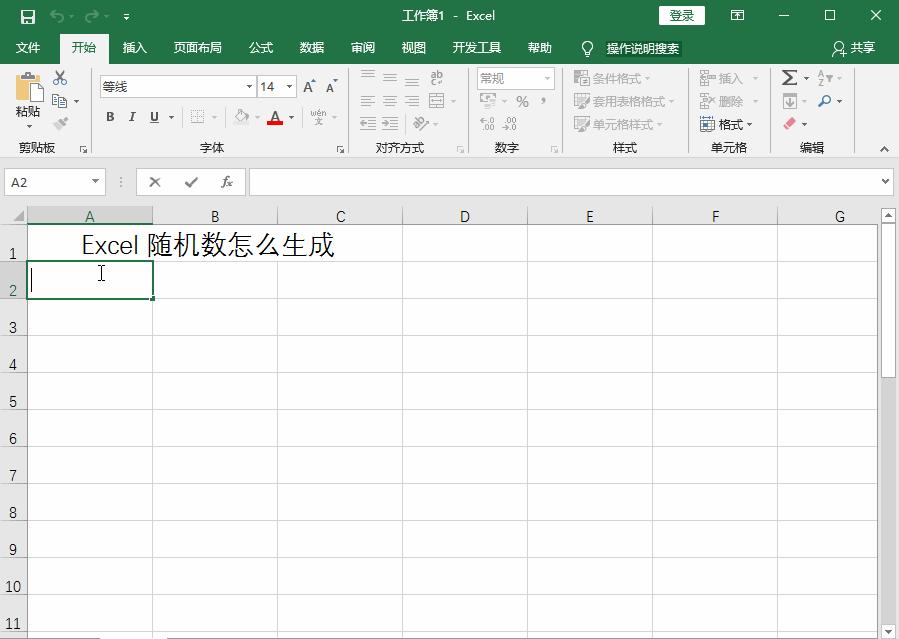Click the text Orientation icon
This screenshot has height=639, width=899.
(x=421, y=123)
